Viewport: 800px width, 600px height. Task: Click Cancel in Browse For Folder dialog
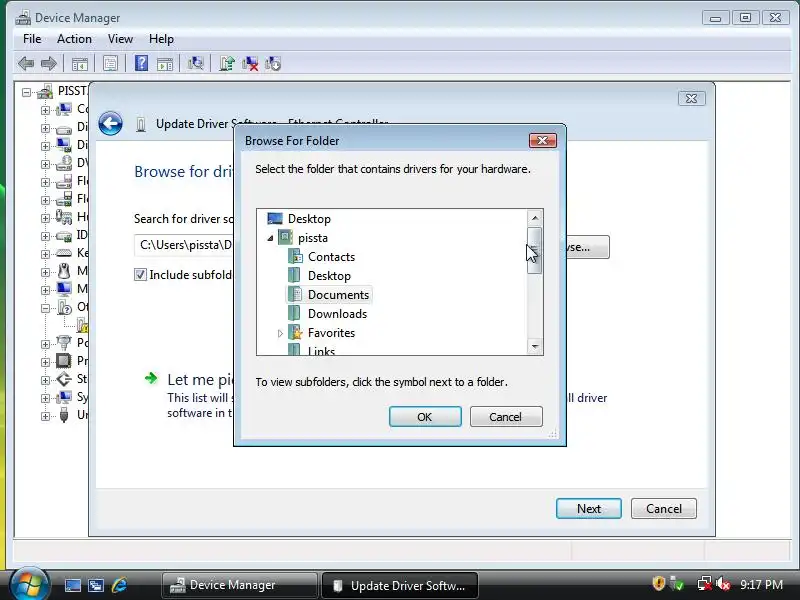[x=506, y=417]
